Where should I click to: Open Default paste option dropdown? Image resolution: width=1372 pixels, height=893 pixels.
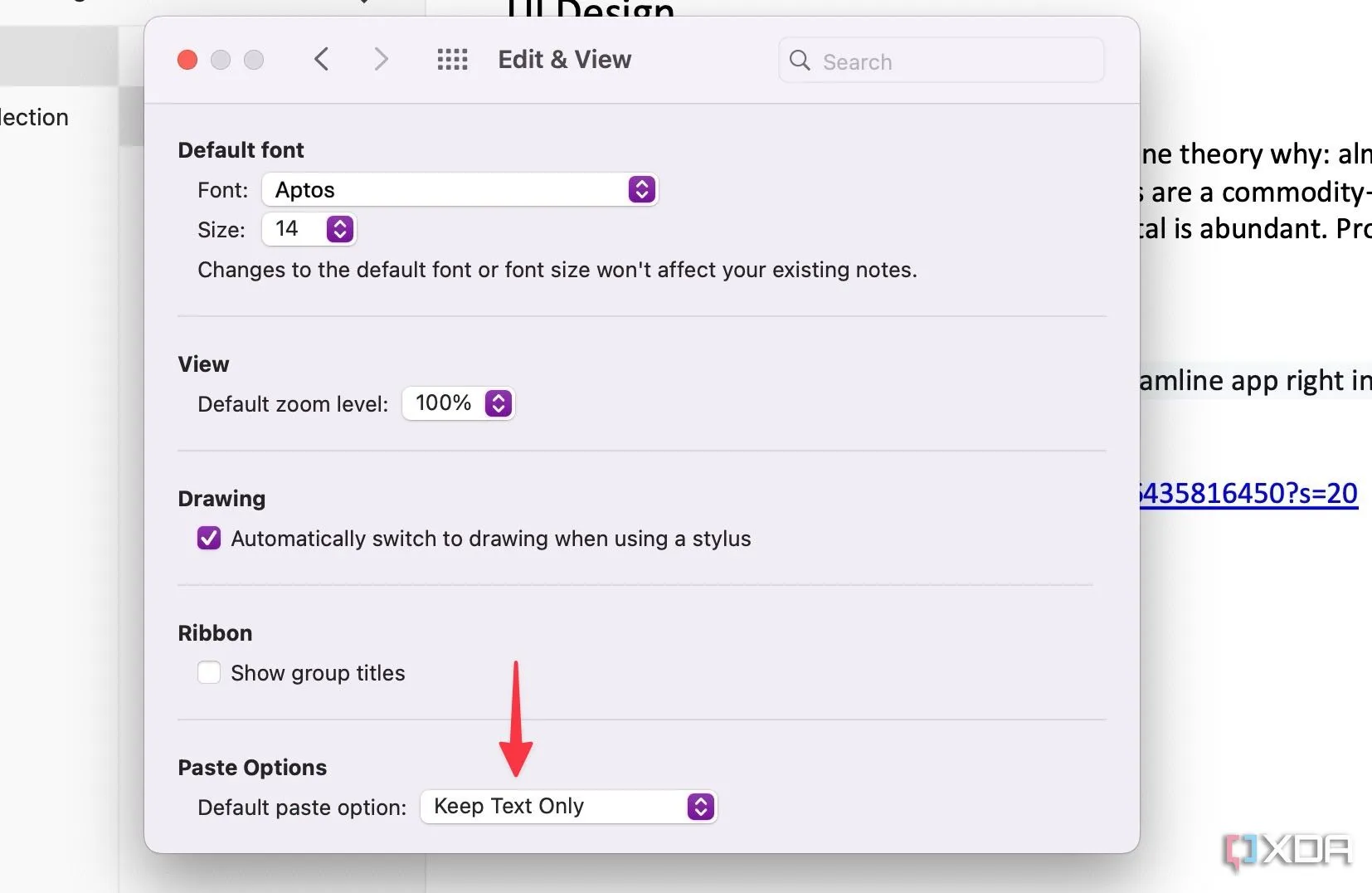[569, 807]
